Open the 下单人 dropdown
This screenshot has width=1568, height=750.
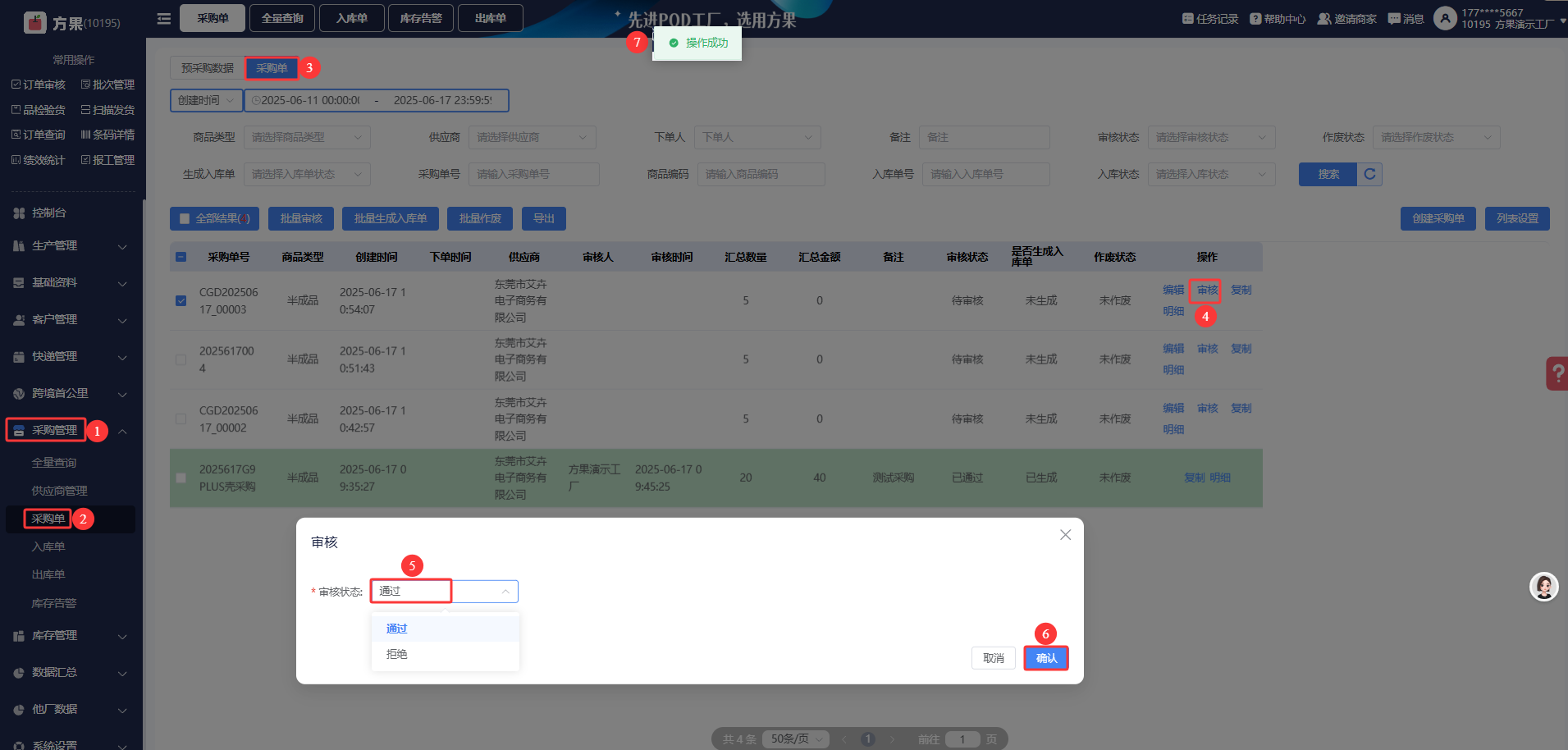757,137
